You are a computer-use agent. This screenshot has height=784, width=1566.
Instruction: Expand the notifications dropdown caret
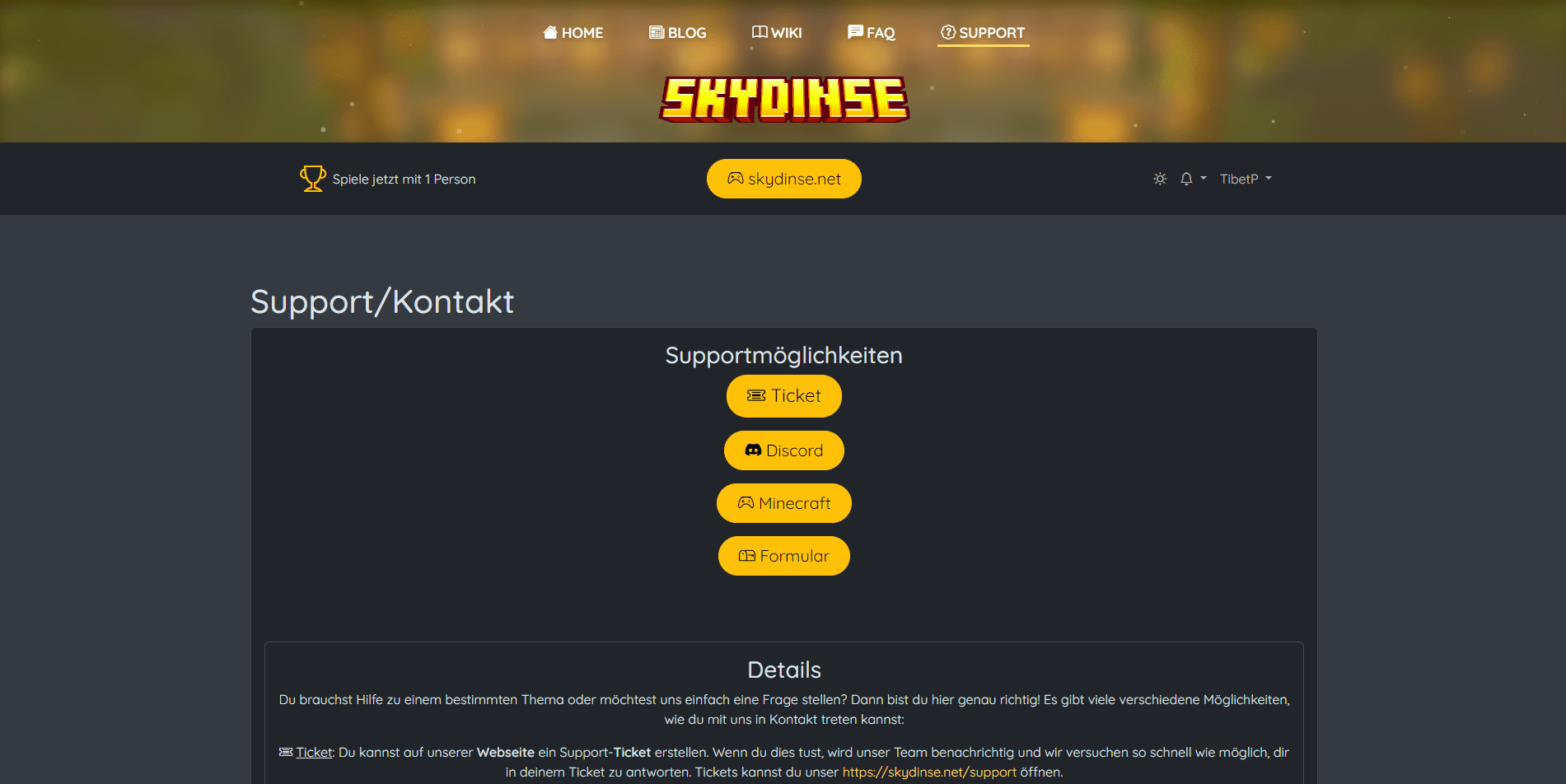tap(1204, 178)
